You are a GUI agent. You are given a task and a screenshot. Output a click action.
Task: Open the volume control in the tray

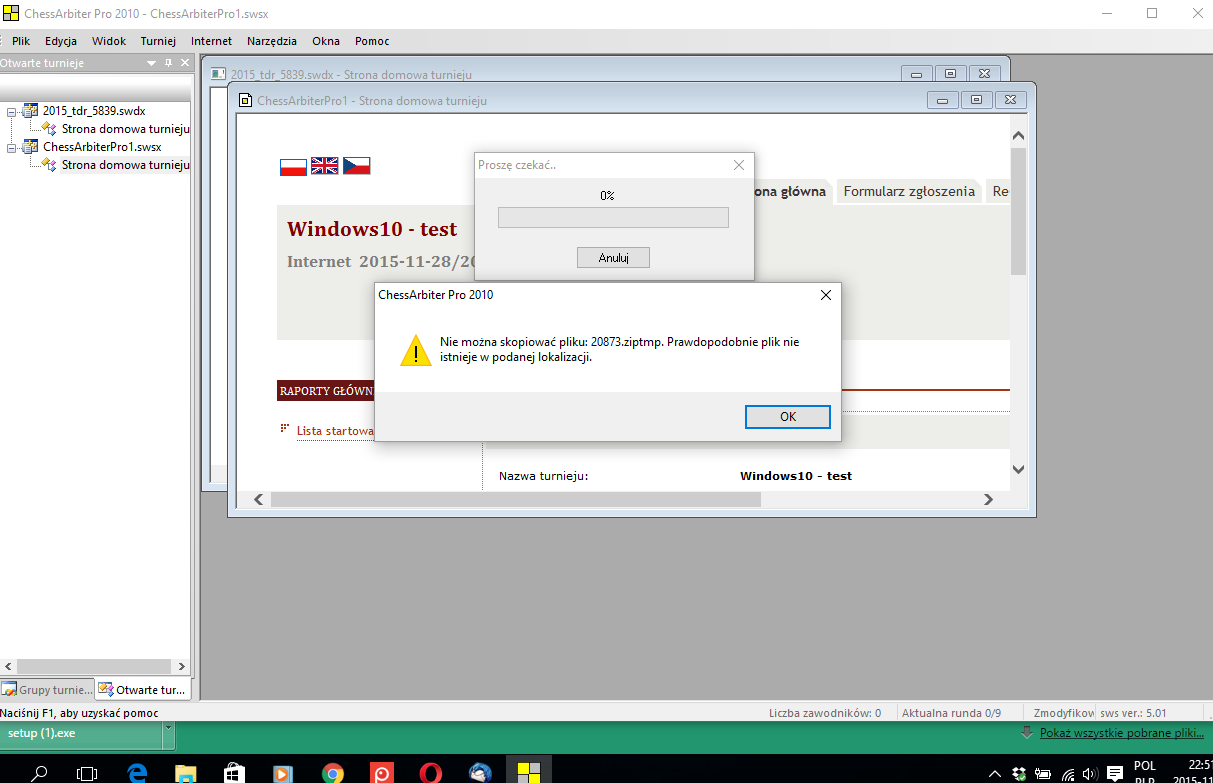coord(1090,772)
